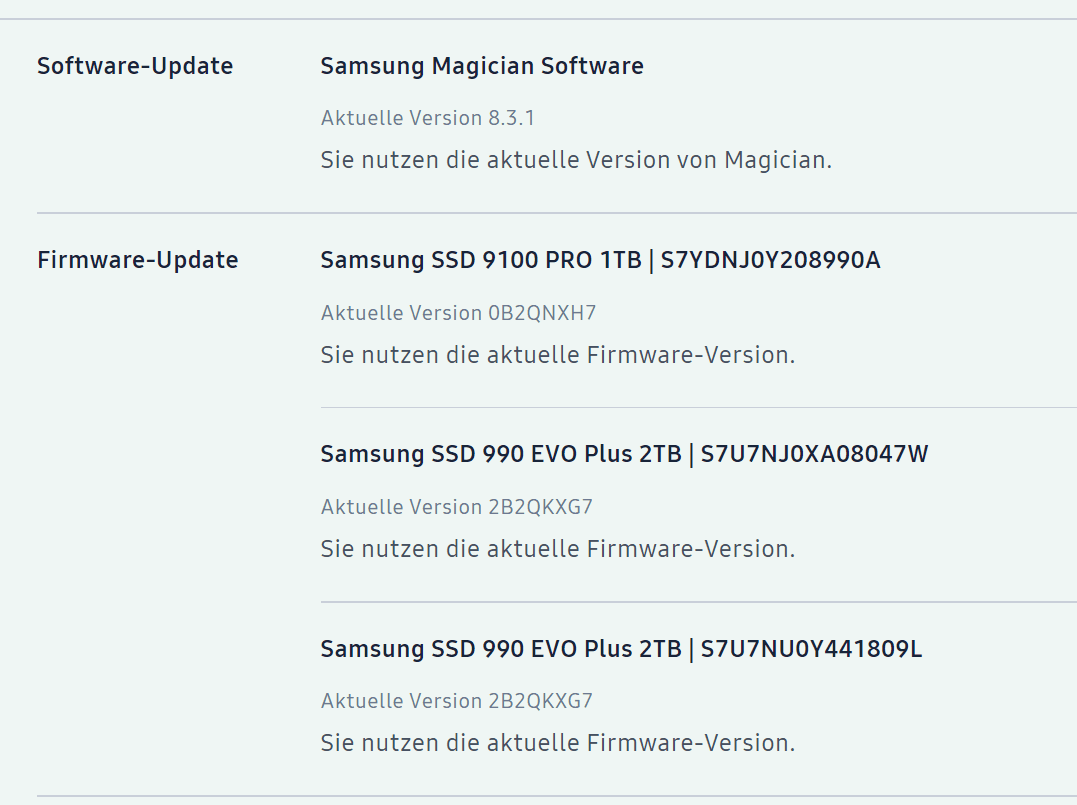Click the 8.3.1 version number
Screen dimensions: 1077x805
pos(511,118)
